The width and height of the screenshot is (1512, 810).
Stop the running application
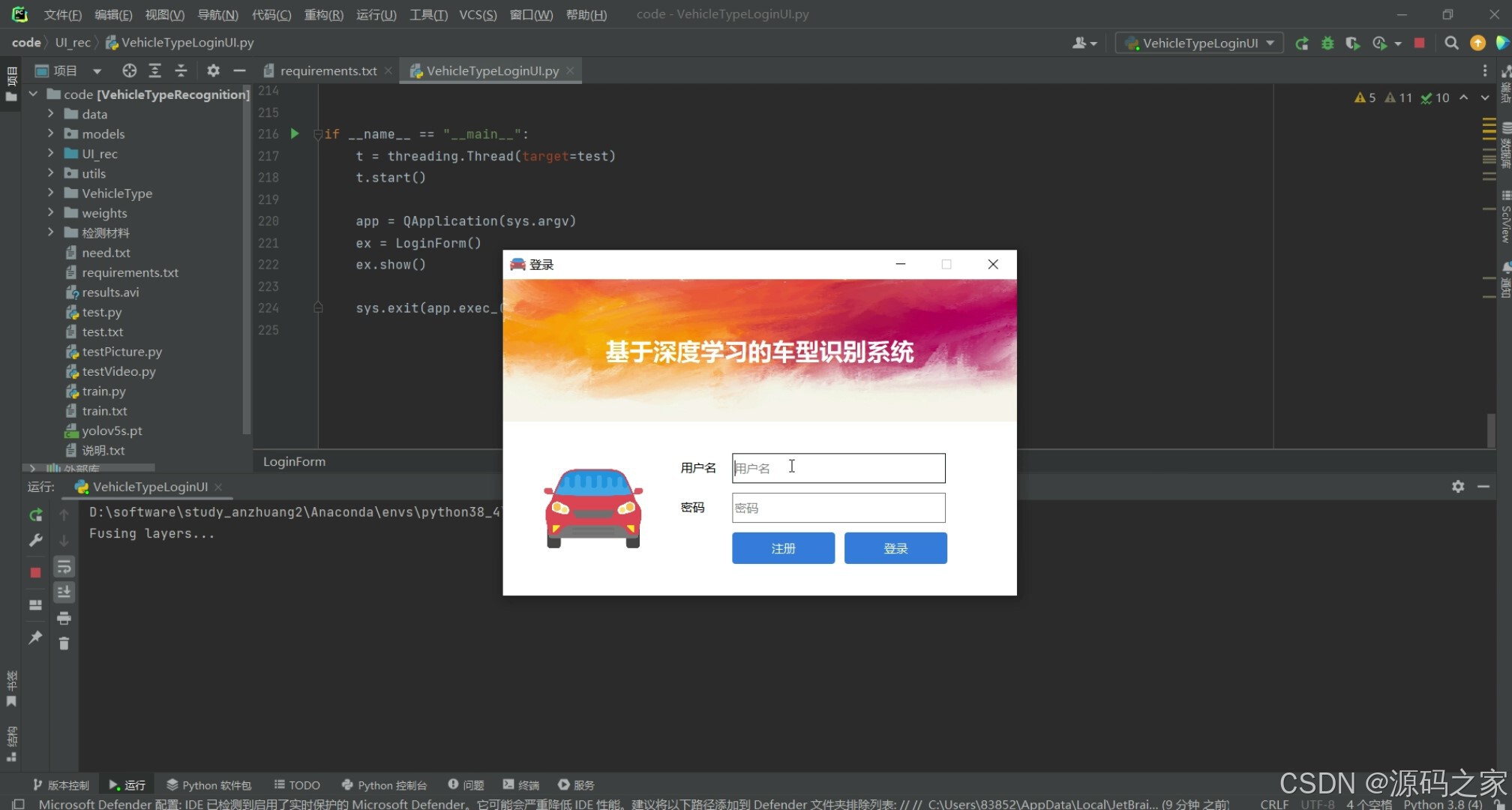pos(1419,43)
